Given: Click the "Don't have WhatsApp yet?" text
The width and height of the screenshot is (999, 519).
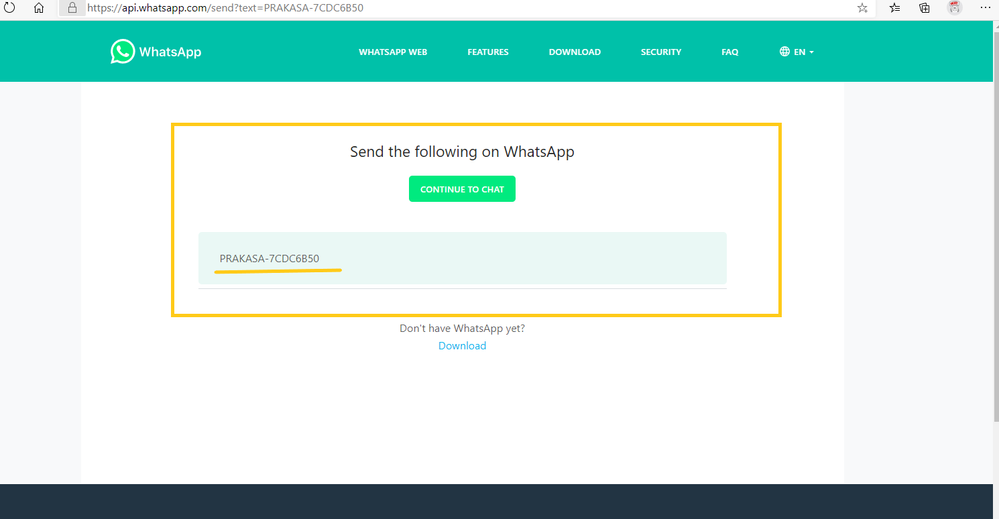Looking at the screenshot, I should coord(462,329).
